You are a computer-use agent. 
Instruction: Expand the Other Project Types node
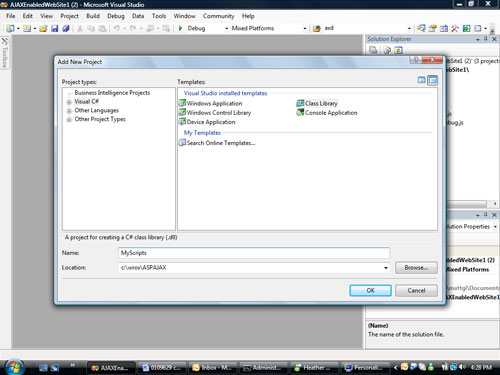point(69,119)
